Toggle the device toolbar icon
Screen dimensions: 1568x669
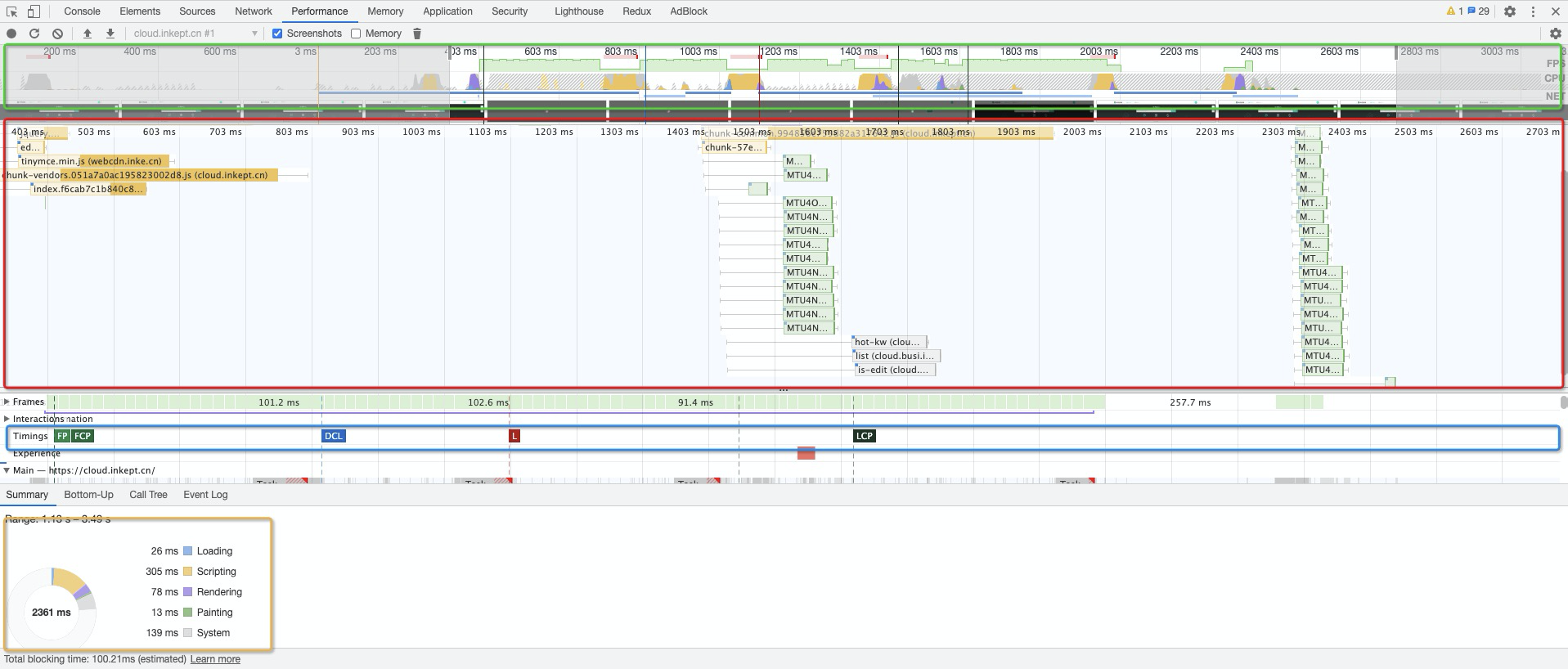[x=34, y=11]
